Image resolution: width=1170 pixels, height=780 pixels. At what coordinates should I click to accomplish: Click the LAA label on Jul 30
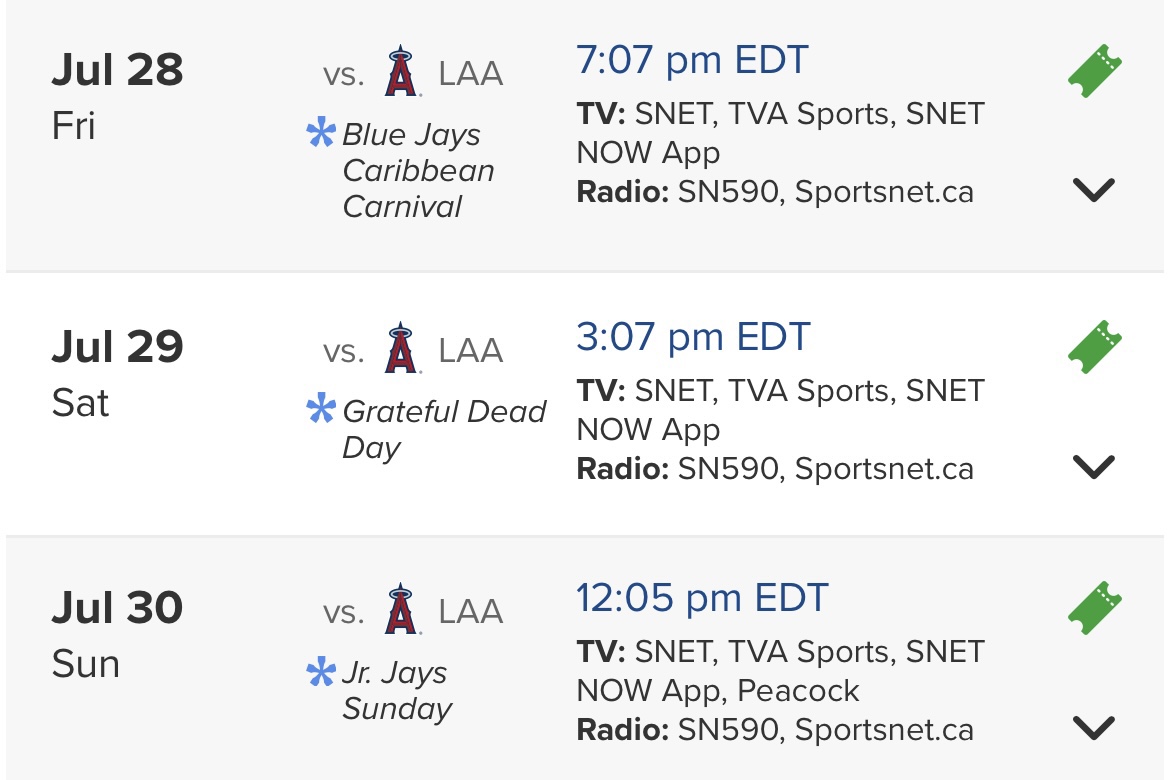click(471, 611)
